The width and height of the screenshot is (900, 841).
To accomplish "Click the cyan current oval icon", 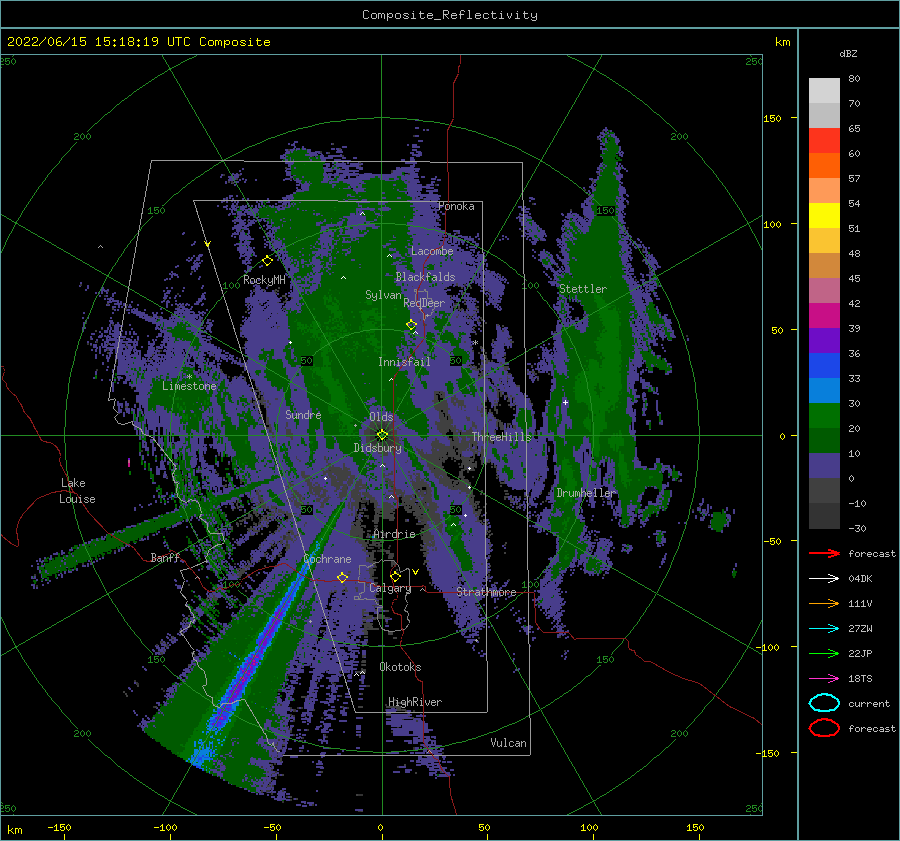I will [824, 703].
